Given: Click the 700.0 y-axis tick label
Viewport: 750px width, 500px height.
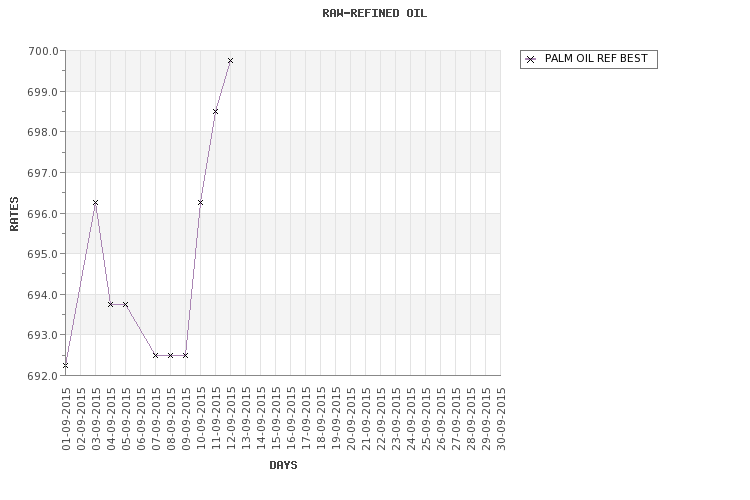Looking at the screenshot, I should click(x=43, y=51).
